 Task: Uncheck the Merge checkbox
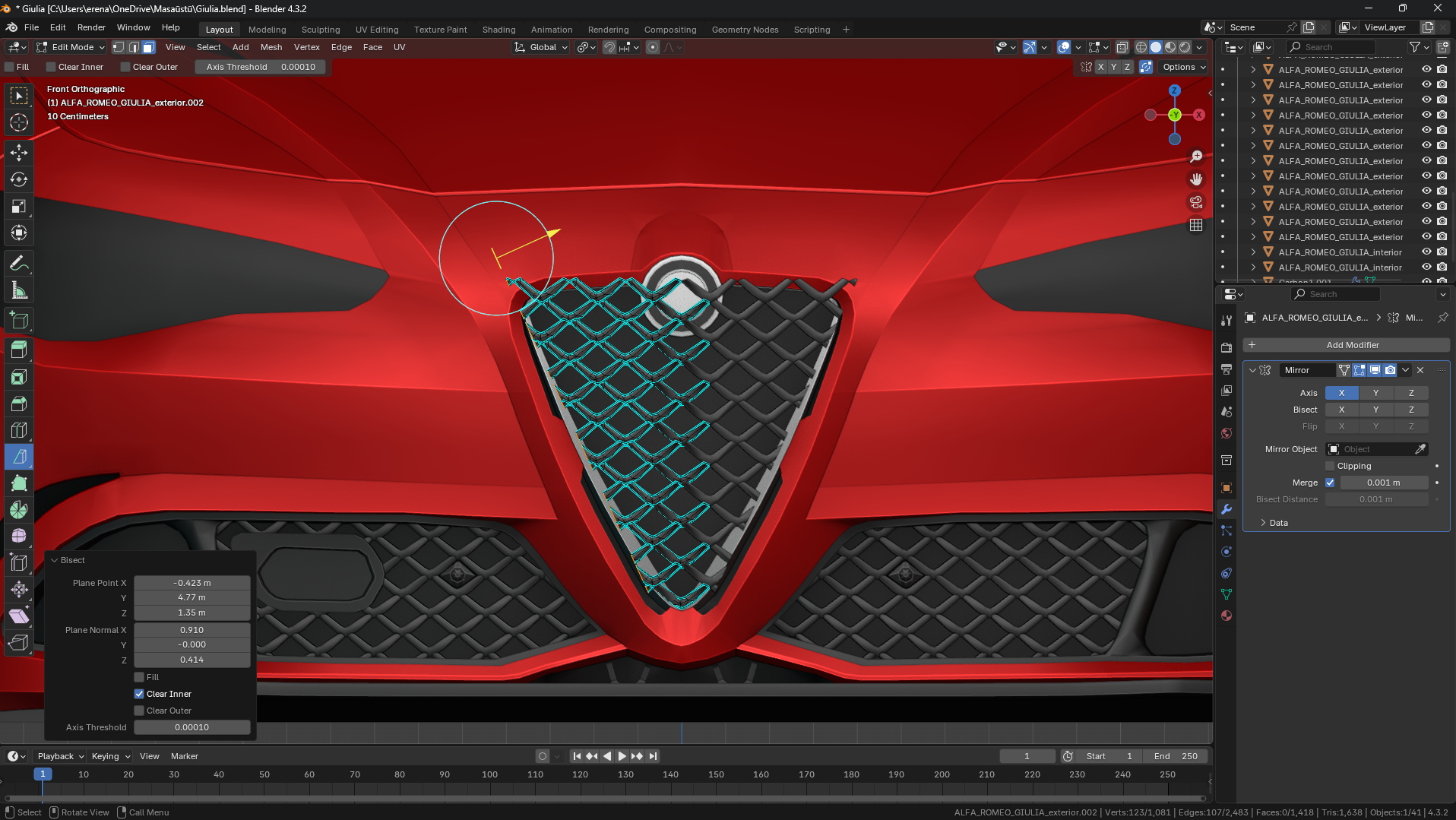(x=1330, y=483)
